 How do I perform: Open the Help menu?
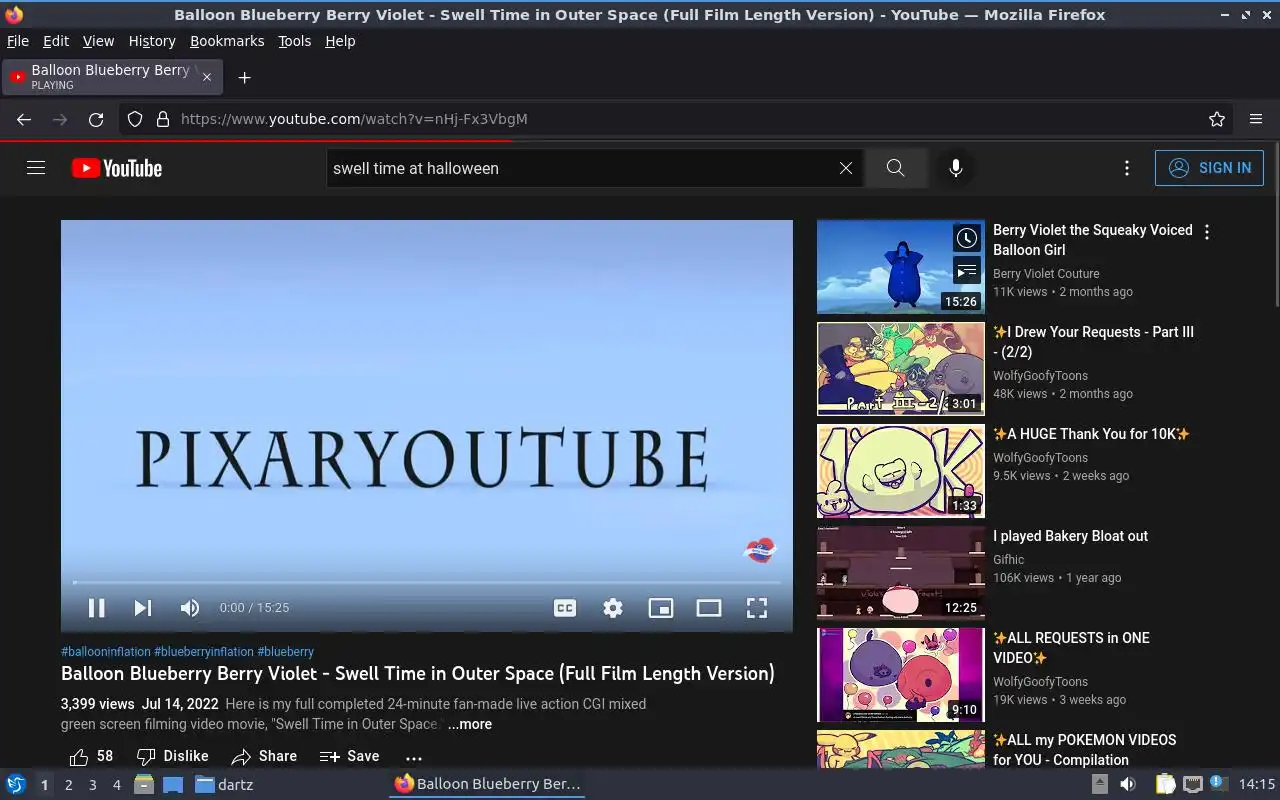(340, 41)
